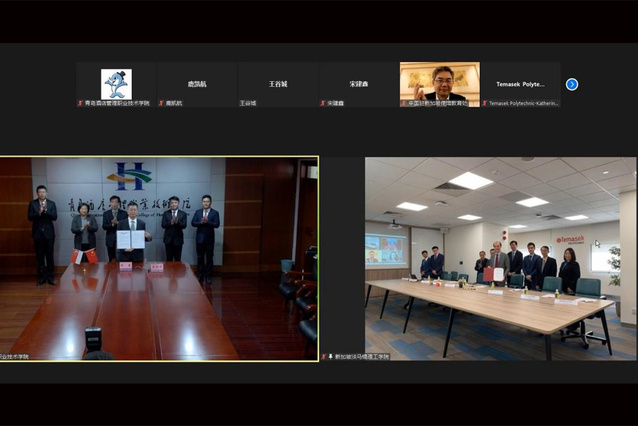
Task: Click muted mic icon on dolphin logo tile
Action: pos(80,103)
